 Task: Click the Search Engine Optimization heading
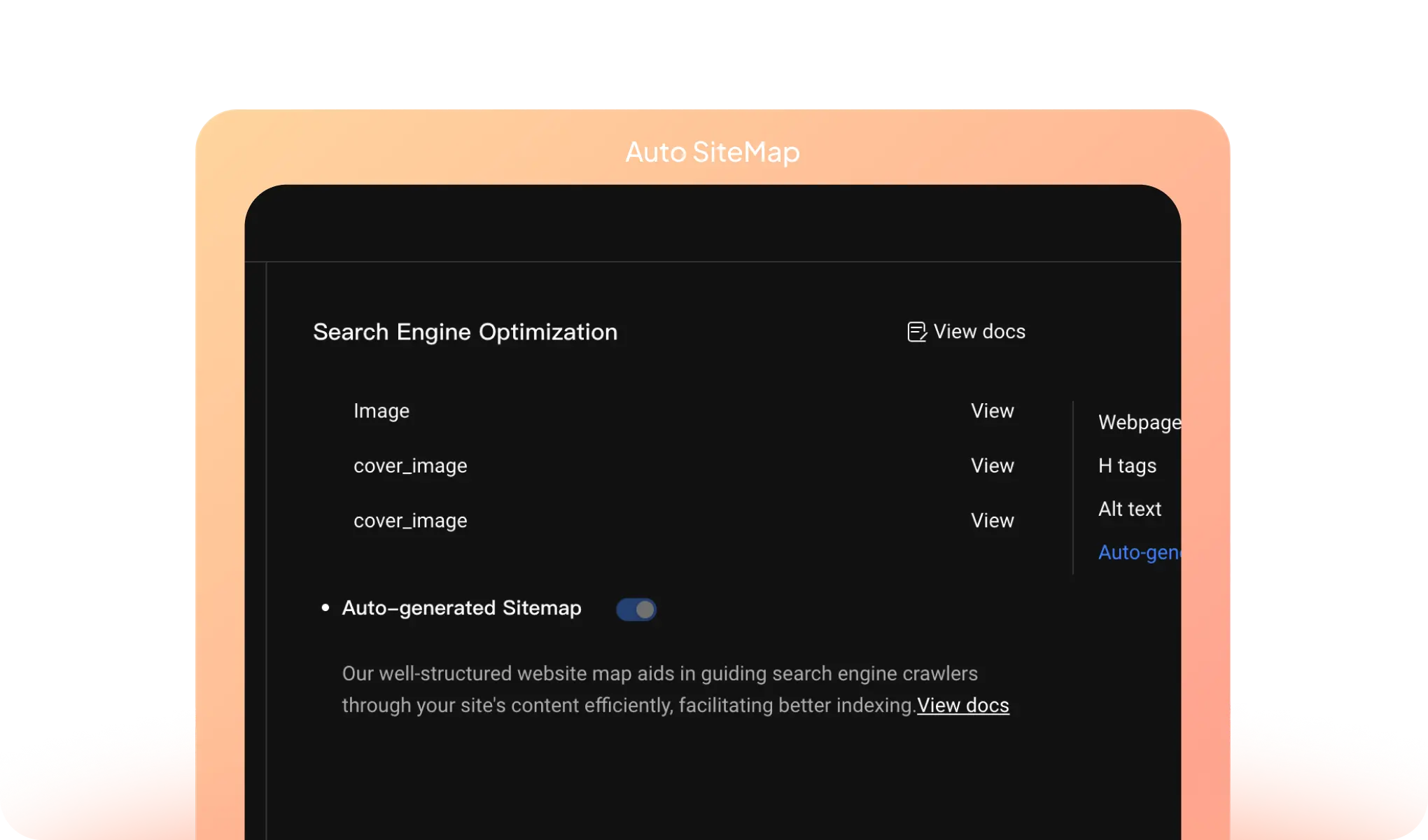point(465,332)
